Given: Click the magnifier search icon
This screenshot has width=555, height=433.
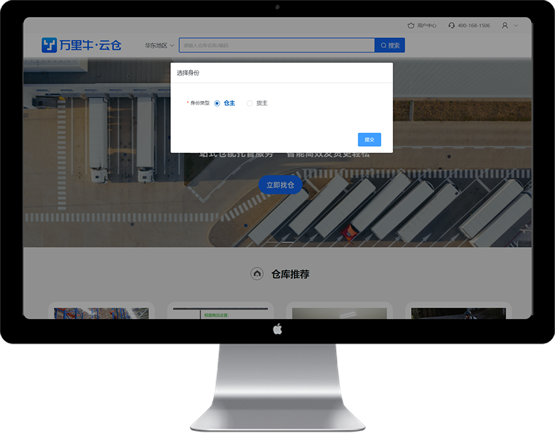Looking at the screenshot, I should (384, 45).
